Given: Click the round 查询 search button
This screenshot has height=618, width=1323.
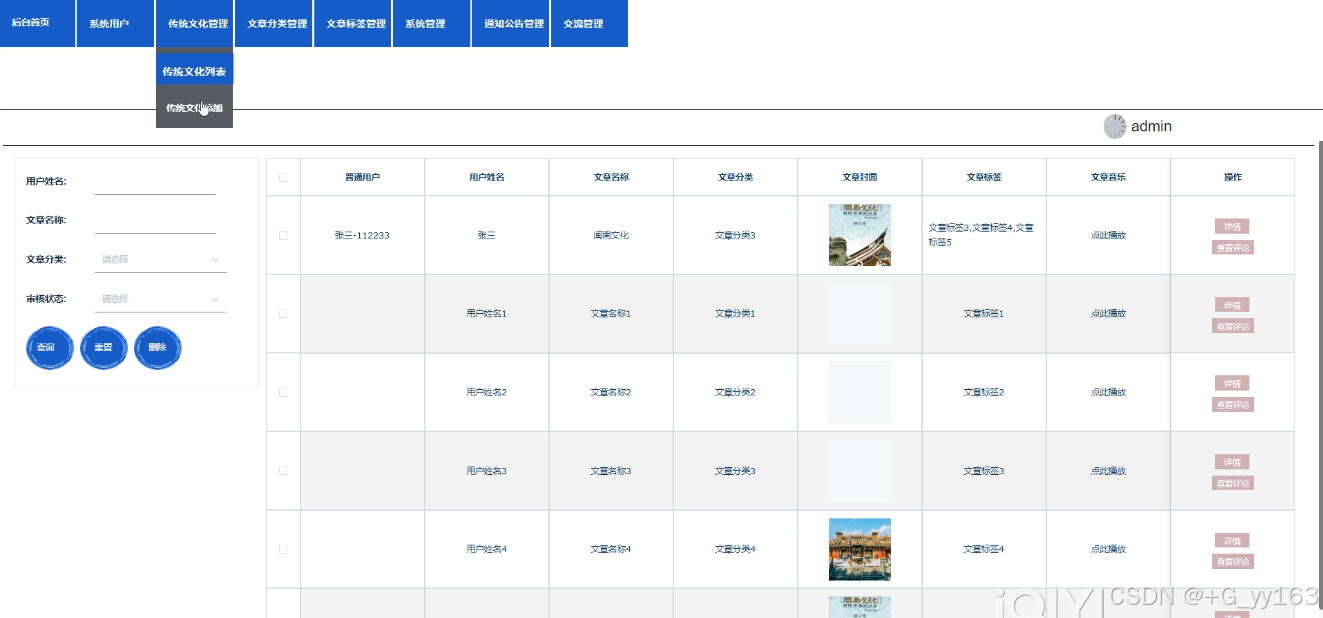Looking at the screenshot, I should [49, 348].
